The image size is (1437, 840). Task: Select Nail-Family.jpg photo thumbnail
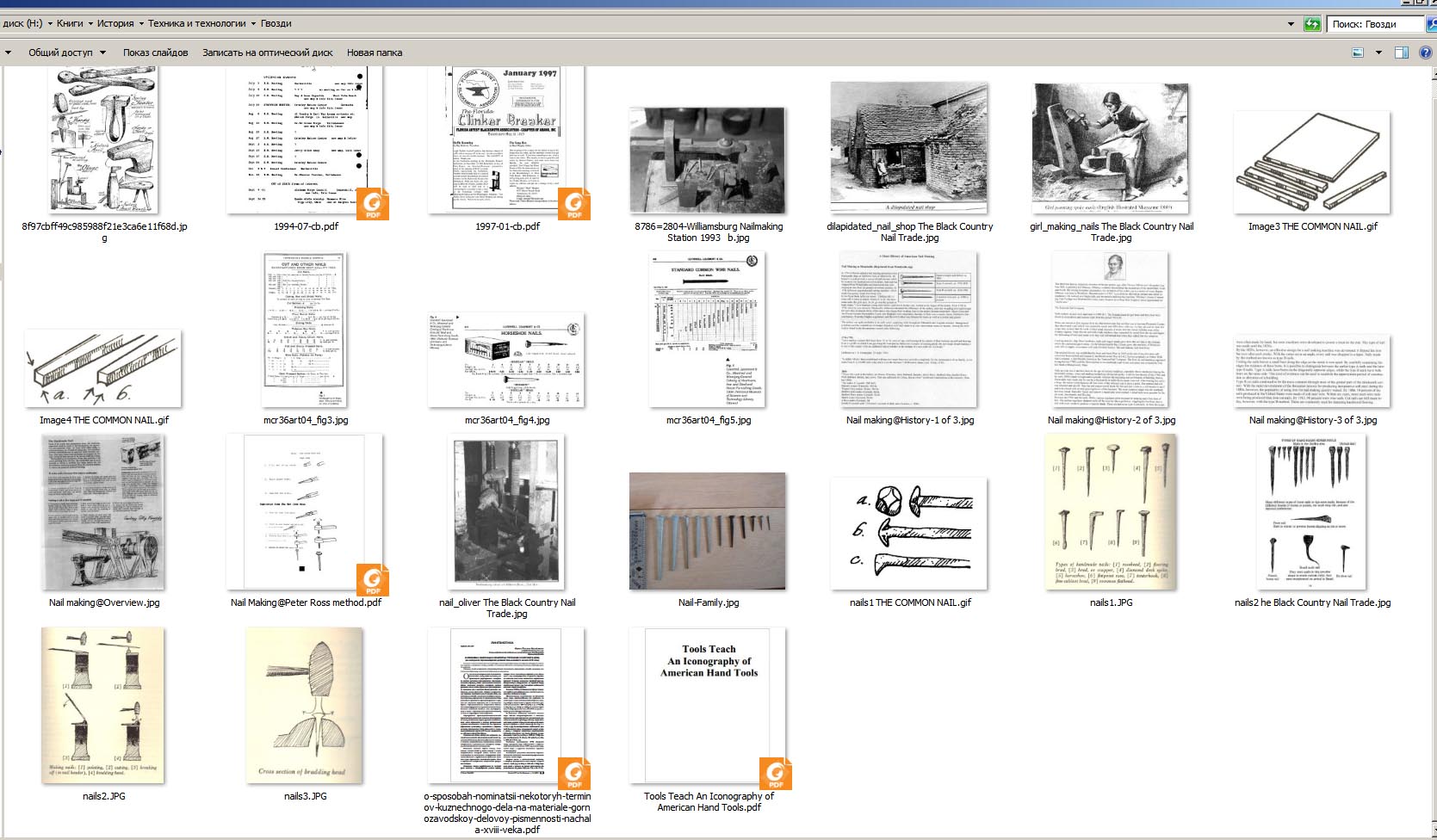pyautogui.click(x=708, y=531)
